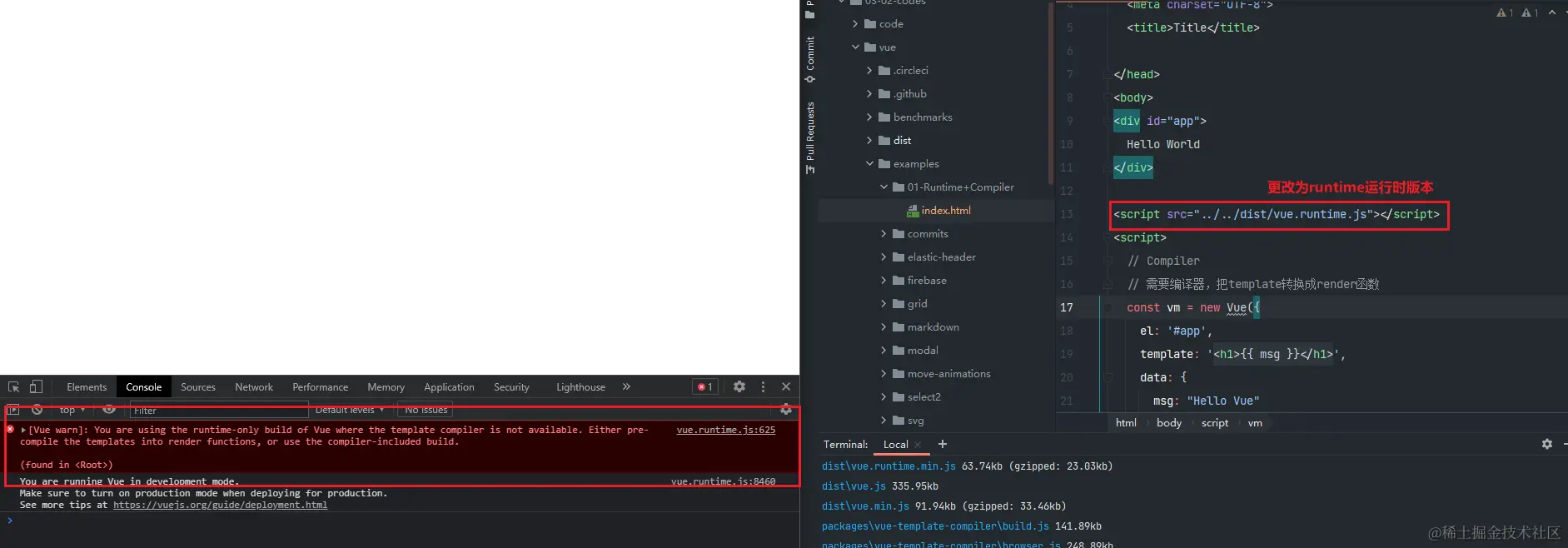Activate the DevTools inspect element picker
Screen dimensions: 1568x548
point(14,387)
